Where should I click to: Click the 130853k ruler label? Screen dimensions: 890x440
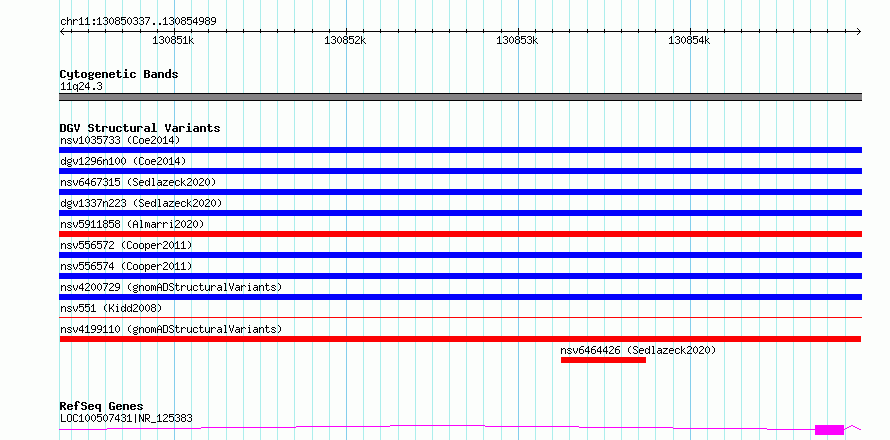coord(517,40)
